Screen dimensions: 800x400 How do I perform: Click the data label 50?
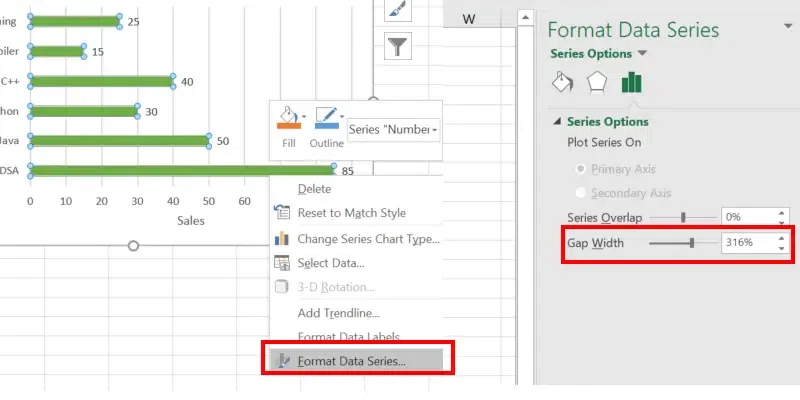[x=222, y=141]
